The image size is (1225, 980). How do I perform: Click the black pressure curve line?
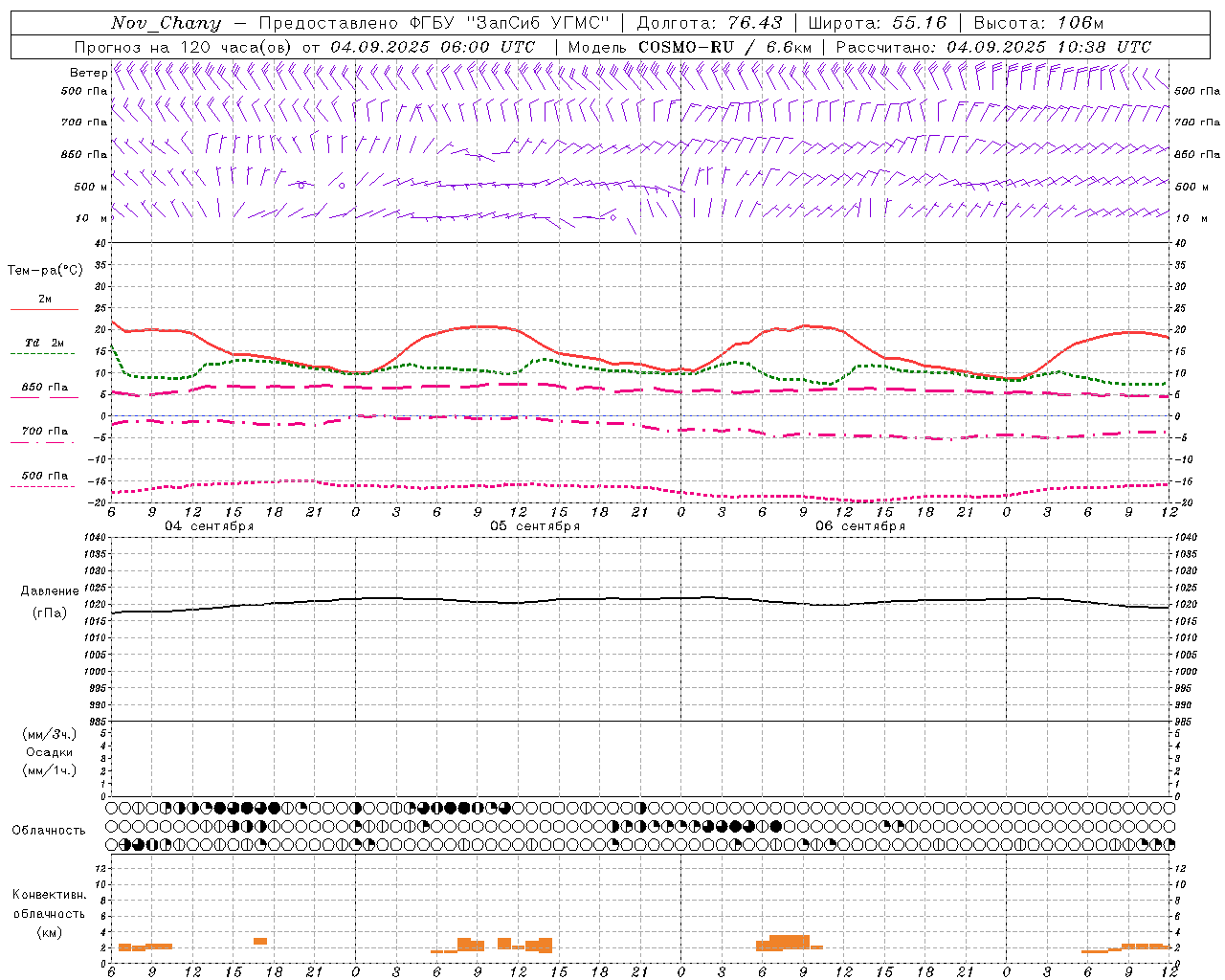coord(641,599)
